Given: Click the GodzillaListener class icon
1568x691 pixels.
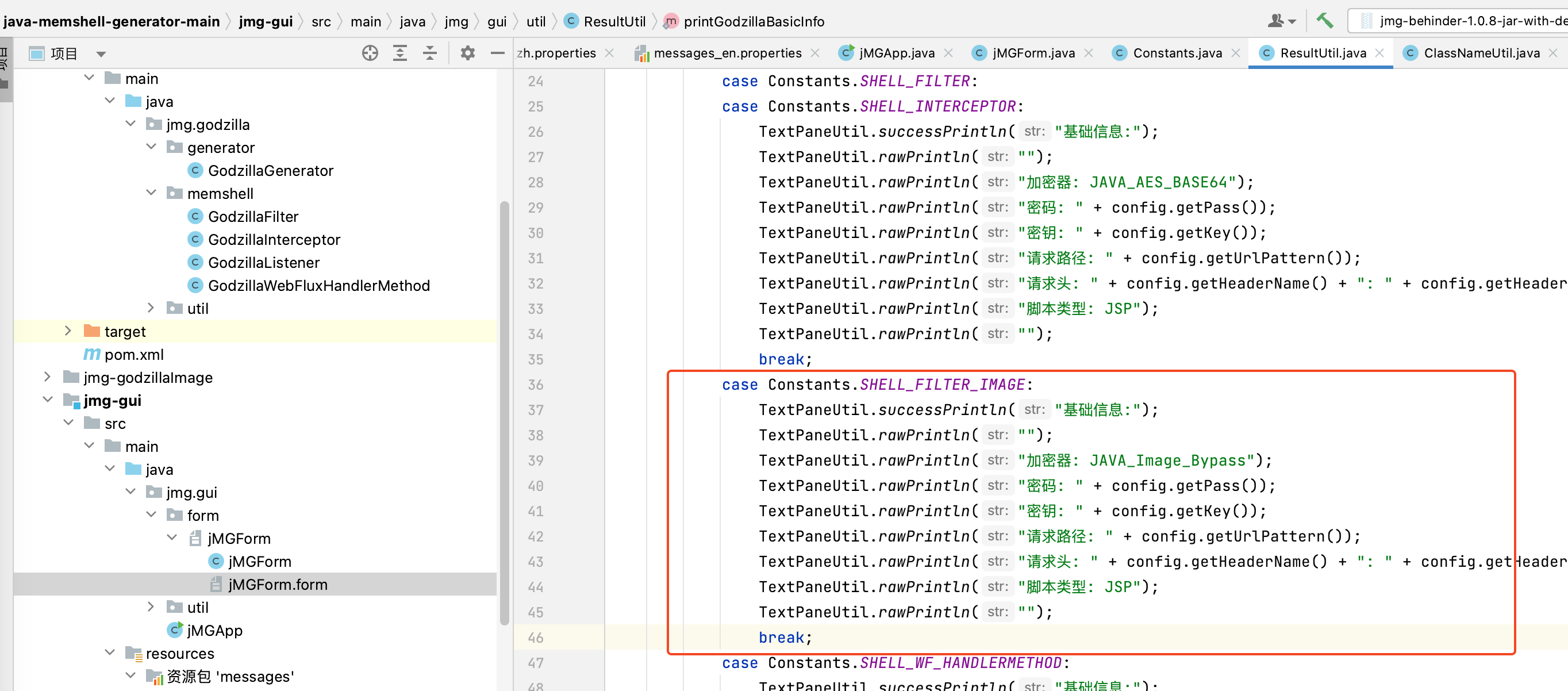Looking at the screenshot, I should pos(195,263).
